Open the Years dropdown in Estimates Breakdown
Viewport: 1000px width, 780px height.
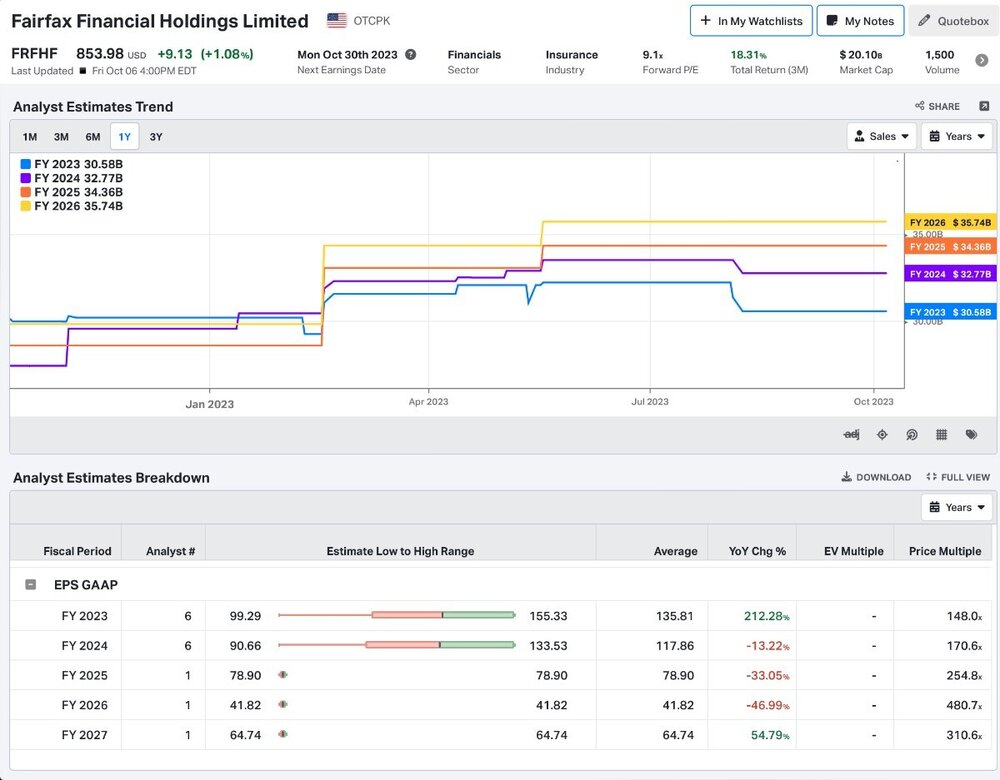click(957, 507)
